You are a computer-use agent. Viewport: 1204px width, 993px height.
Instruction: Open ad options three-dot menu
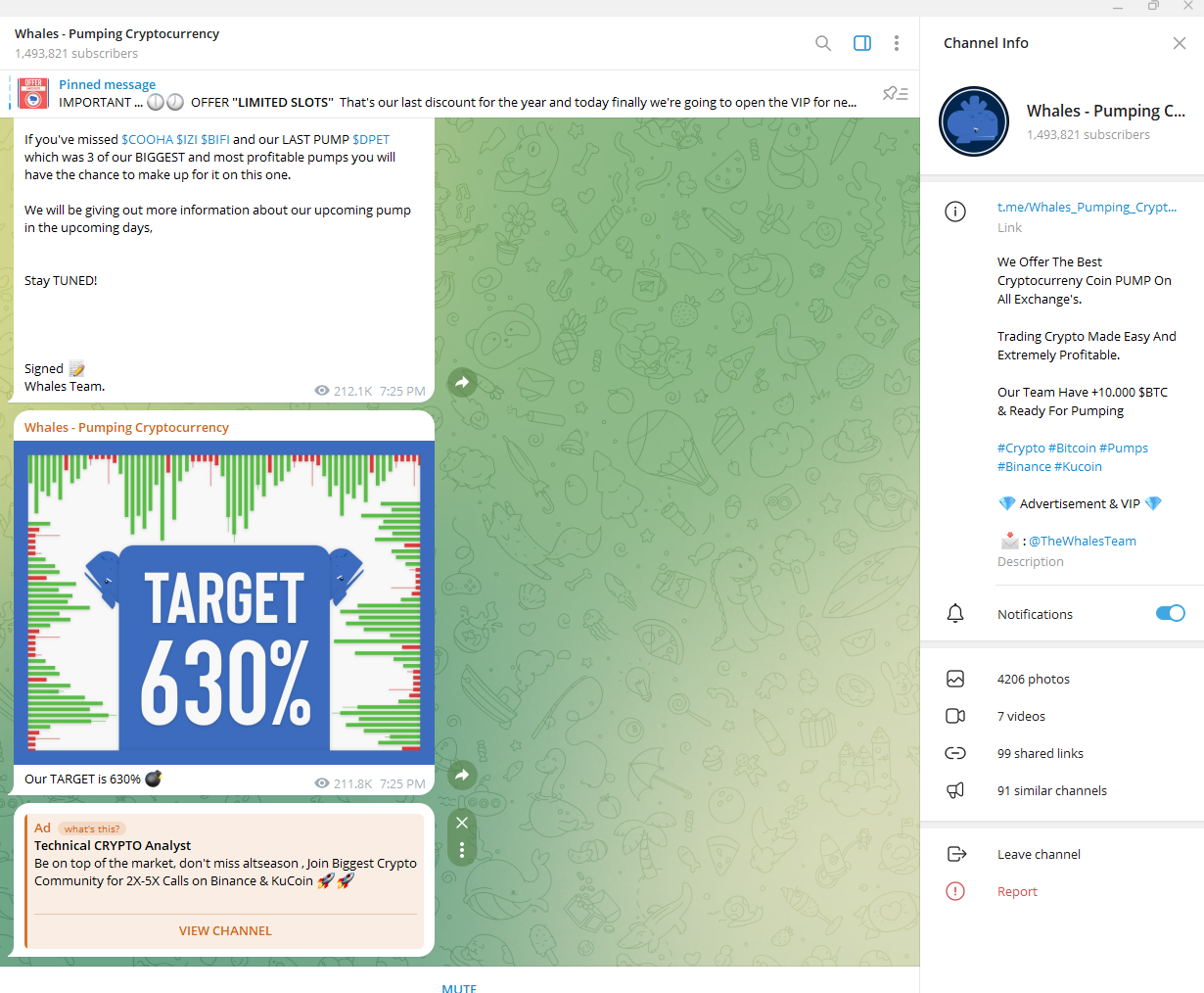(x=462, y=850)
